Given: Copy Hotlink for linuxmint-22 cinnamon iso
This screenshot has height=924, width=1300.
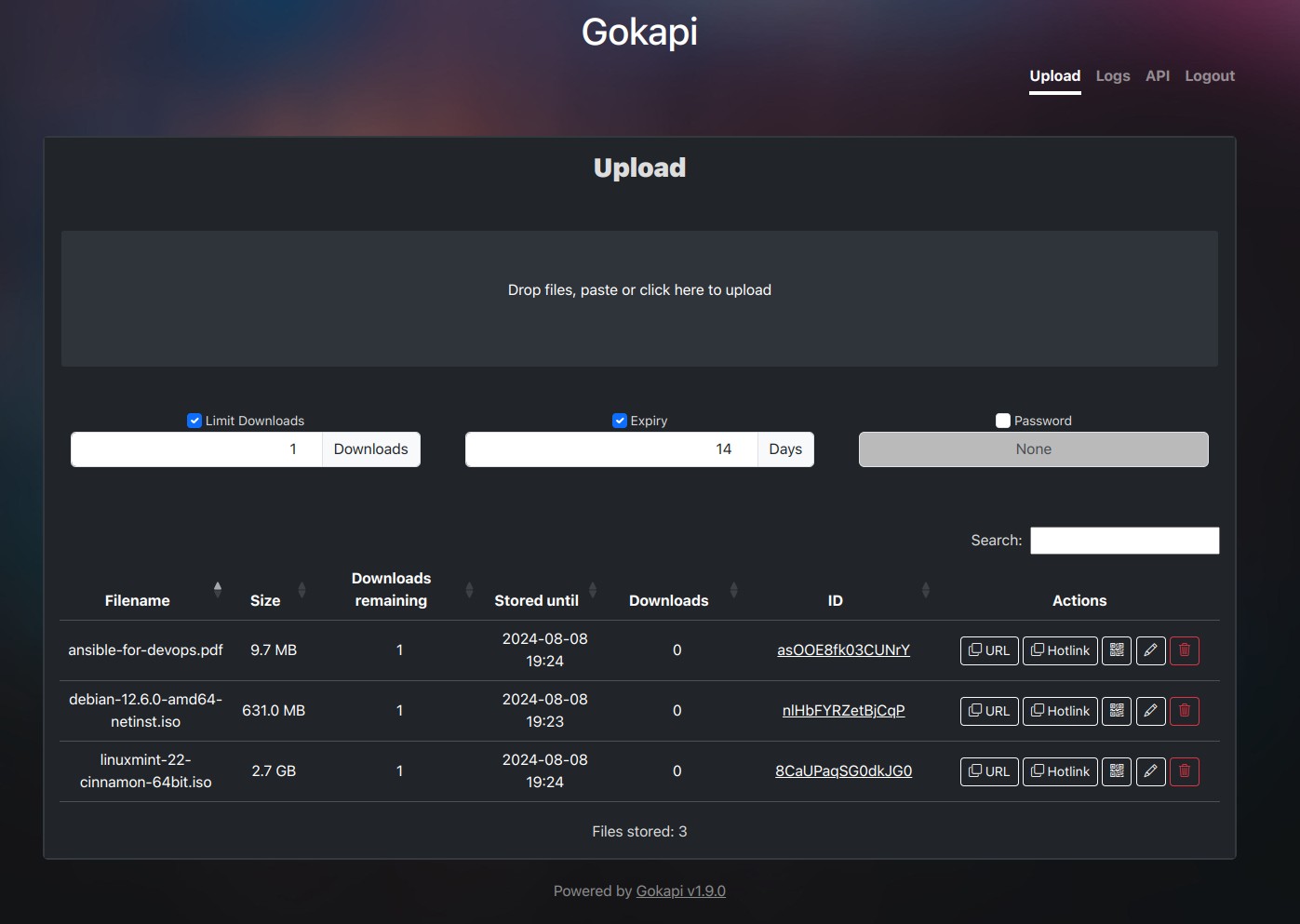Looking at the screenshot, I should point(1060,771).
